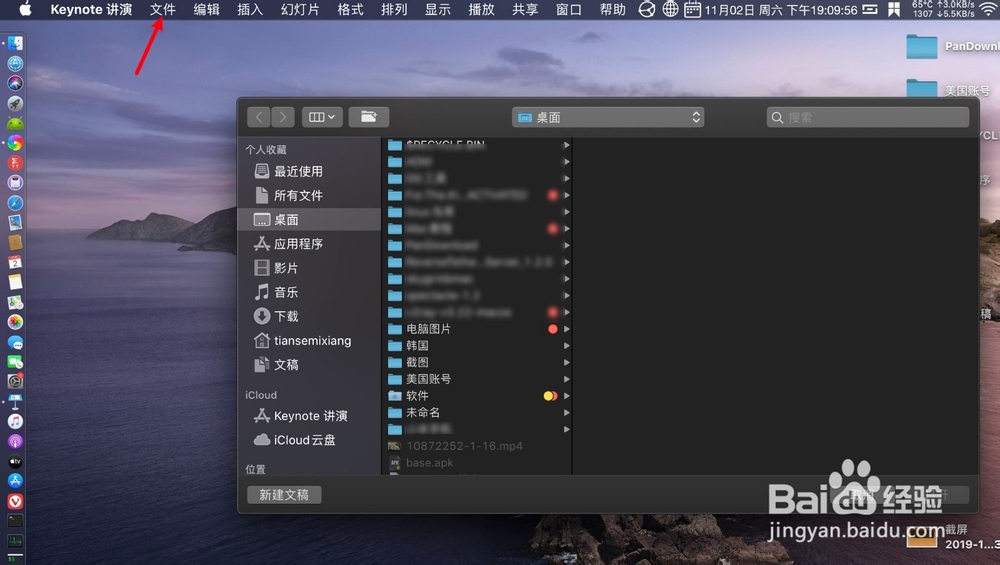The height and width of the screenshot is (565, 1000).
Task: Open the 排列 menu
Action: coord(394,10)
